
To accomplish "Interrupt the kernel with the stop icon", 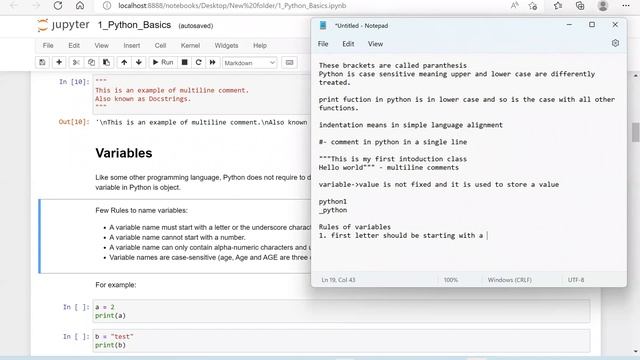I will [x=184, y=62].
